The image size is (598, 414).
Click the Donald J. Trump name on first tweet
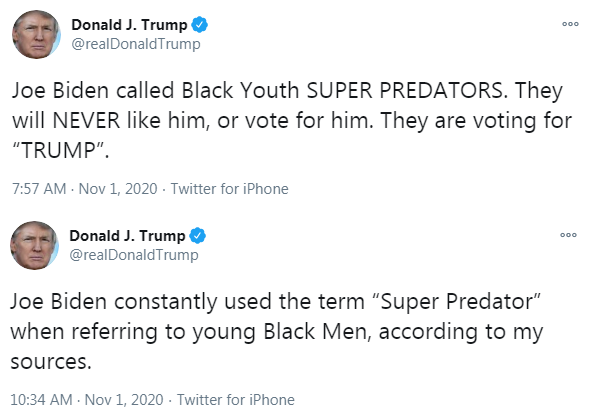coord(129,25)
